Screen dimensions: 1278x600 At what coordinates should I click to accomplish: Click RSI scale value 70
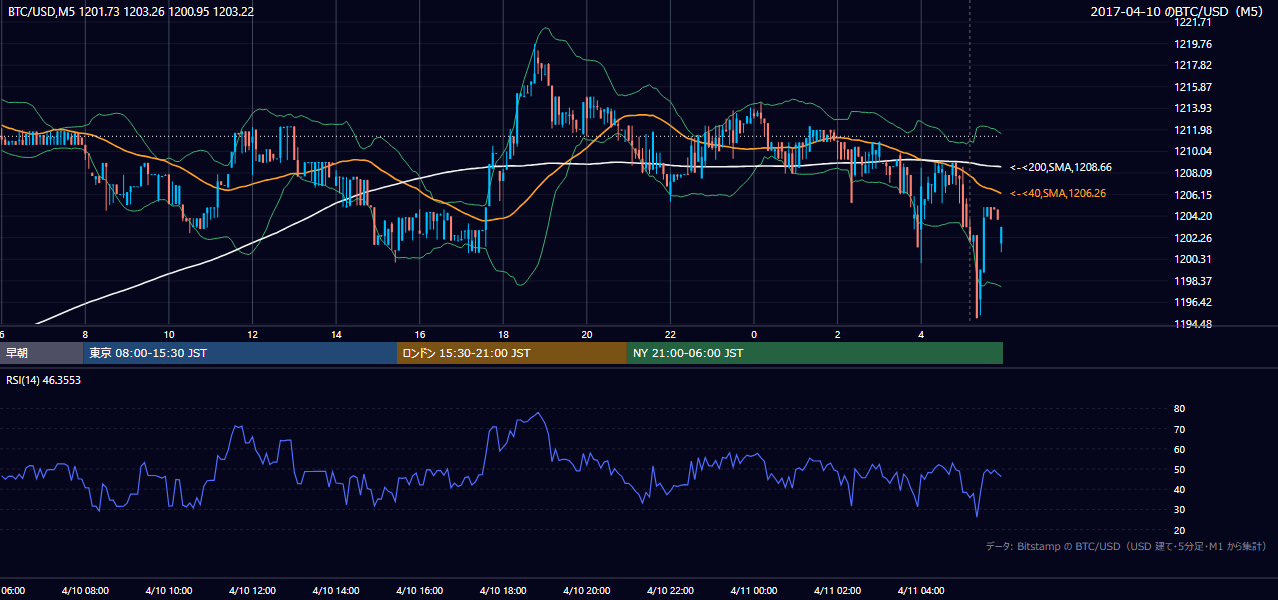(1180, 429)
